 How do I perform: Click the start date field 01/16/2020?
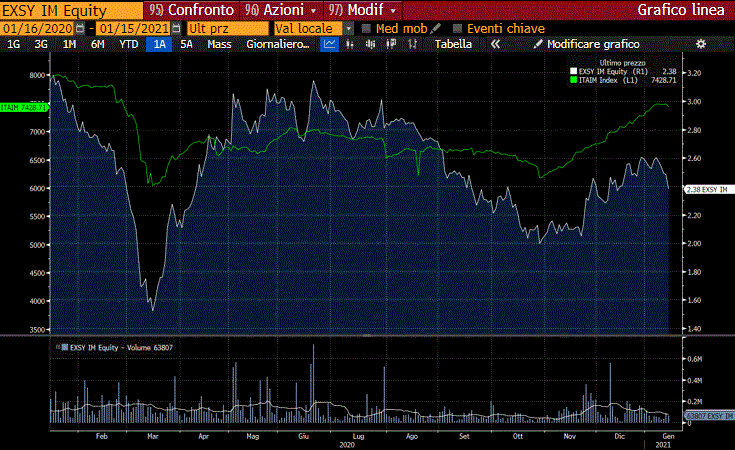pyautogui.click(x=38, y=29)
